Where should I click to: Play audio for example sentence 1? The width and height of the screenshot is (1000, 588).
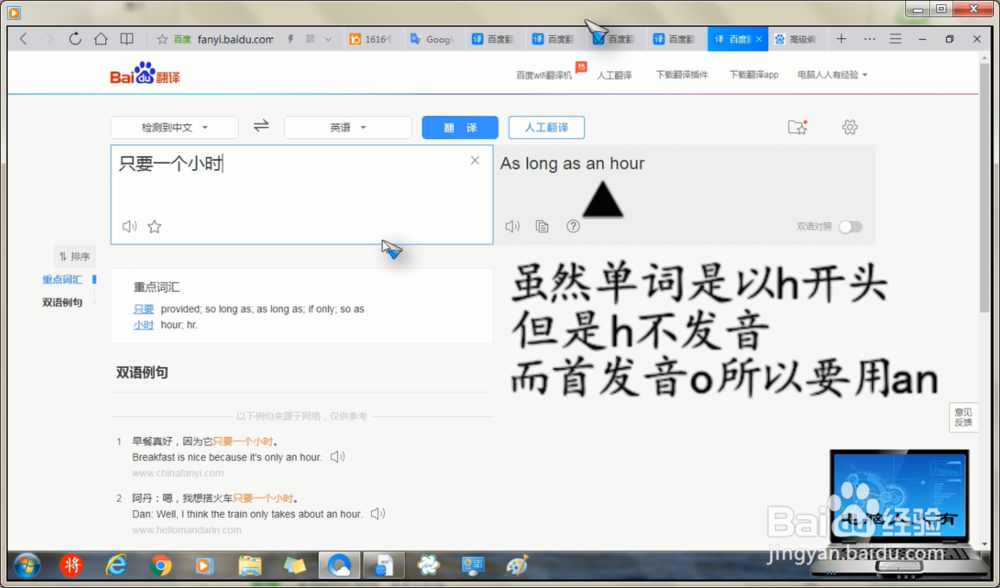point(337,457)
